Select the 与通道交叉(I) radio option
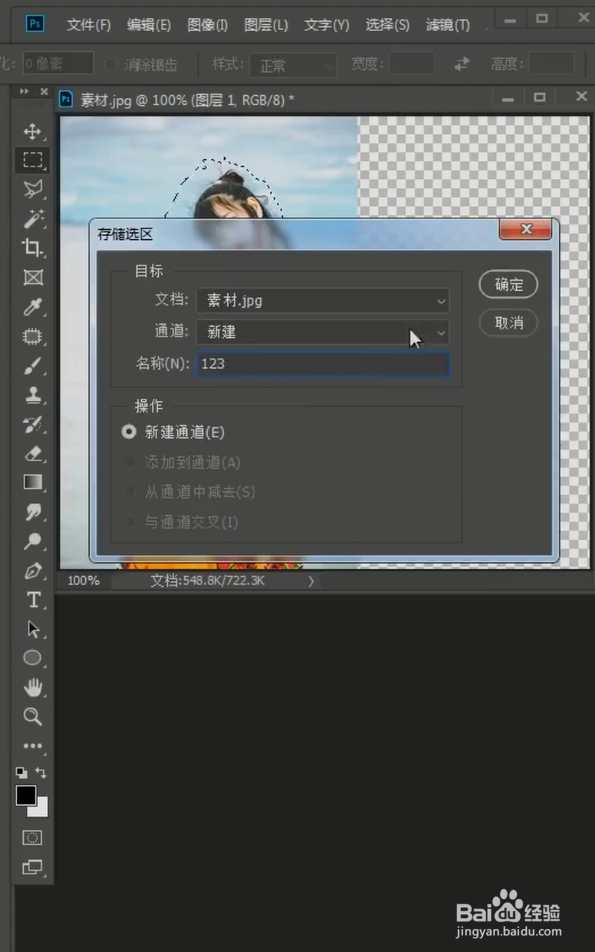Viewport: 595px width, 952px height. [x=129, y=522]
